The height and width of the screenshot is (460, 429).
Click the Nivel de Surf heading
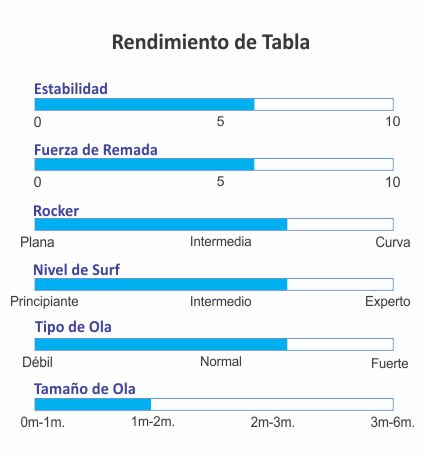pos(77,270)
